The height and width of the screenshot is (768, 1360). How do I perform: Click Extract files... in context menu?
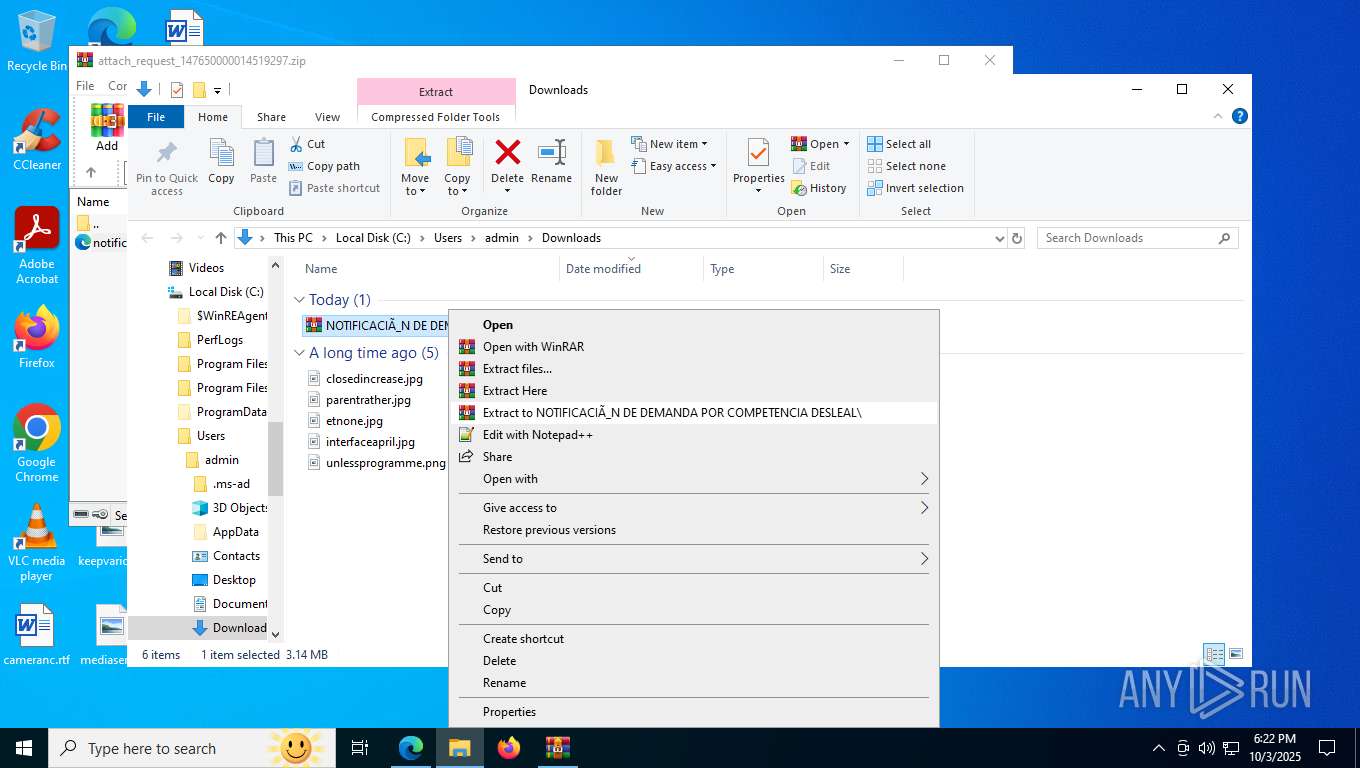coord(693,369)
